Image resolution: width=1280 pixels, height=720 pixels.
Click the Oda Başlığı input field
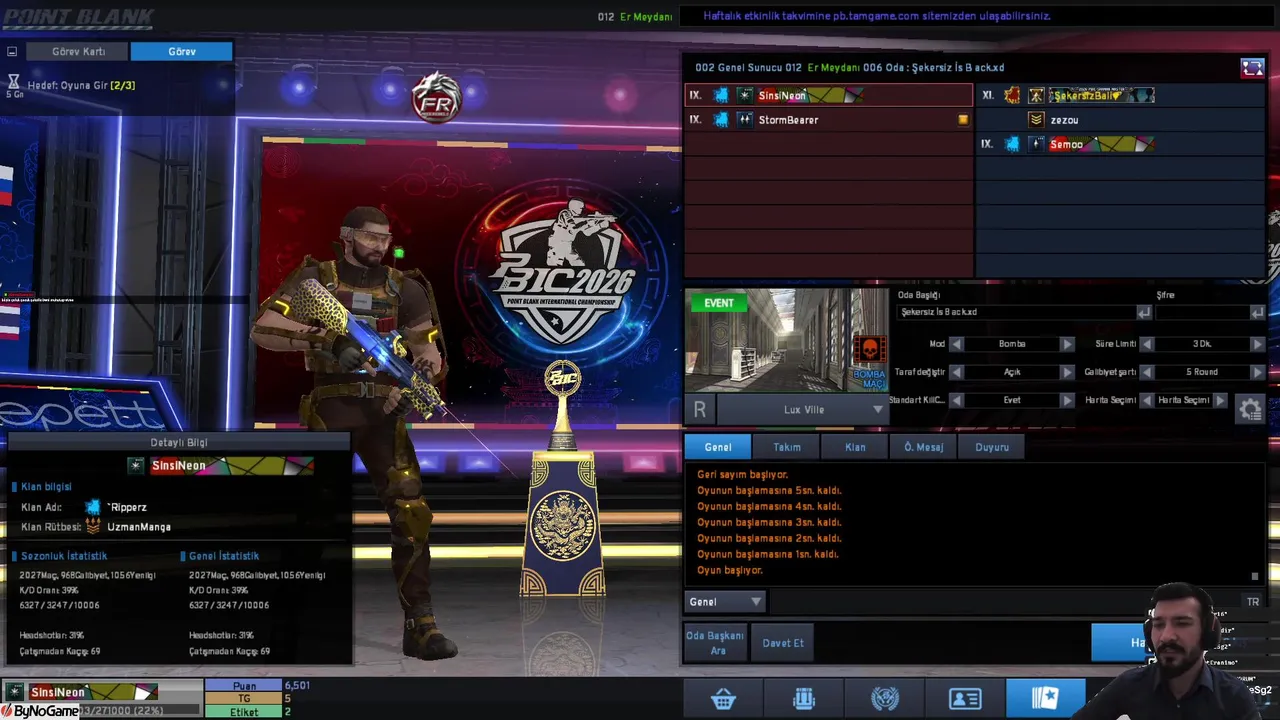tap(1017, 312)
